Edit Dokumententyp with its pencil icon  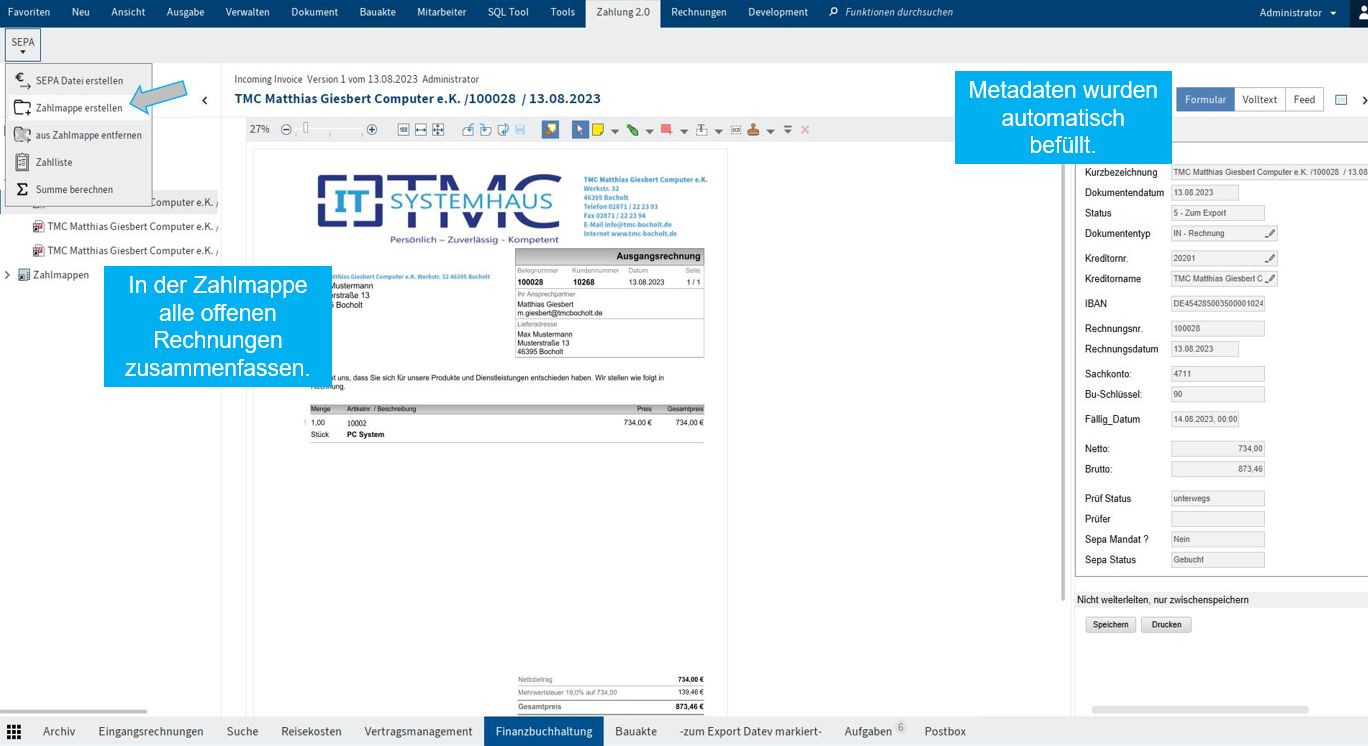1270,233
